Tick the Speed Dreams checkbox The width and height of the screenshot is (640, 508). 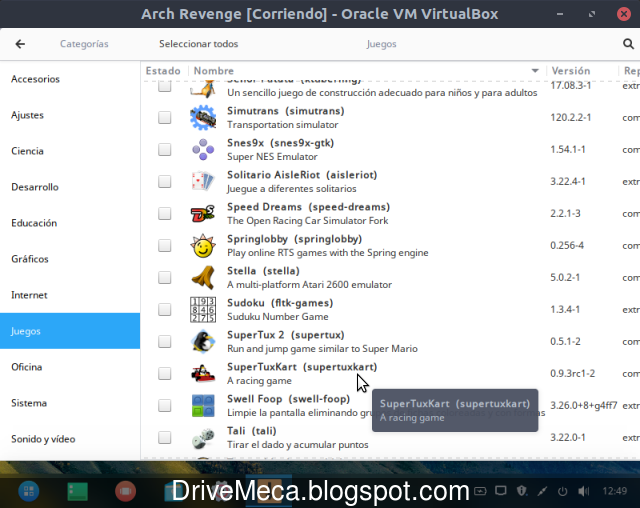(x=164, y=213)
